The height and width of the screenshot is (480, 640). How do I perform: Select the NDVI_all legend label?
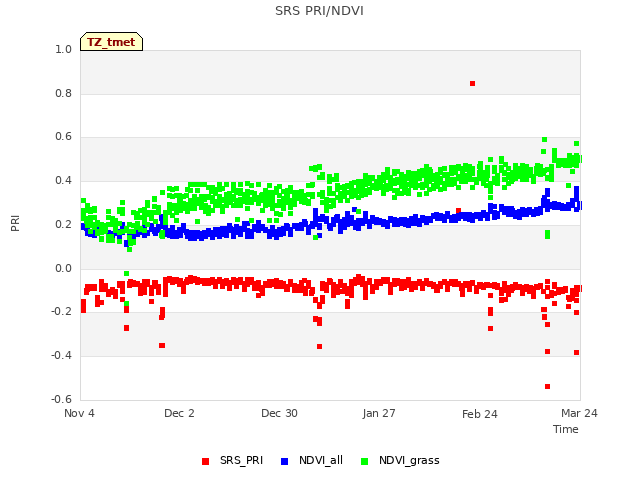point(321,460)
